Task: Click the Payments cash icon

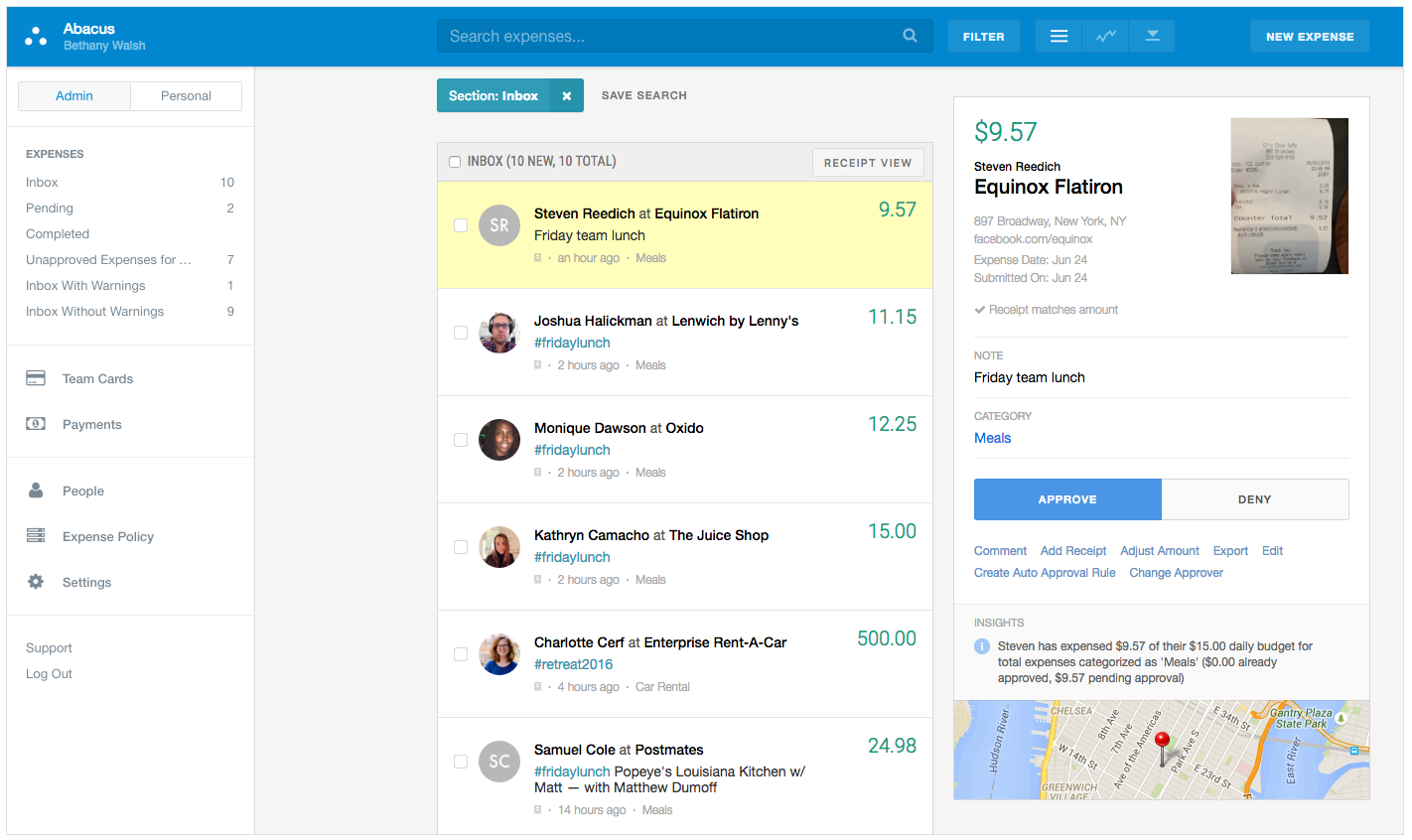Action: [x=36, y=424]
